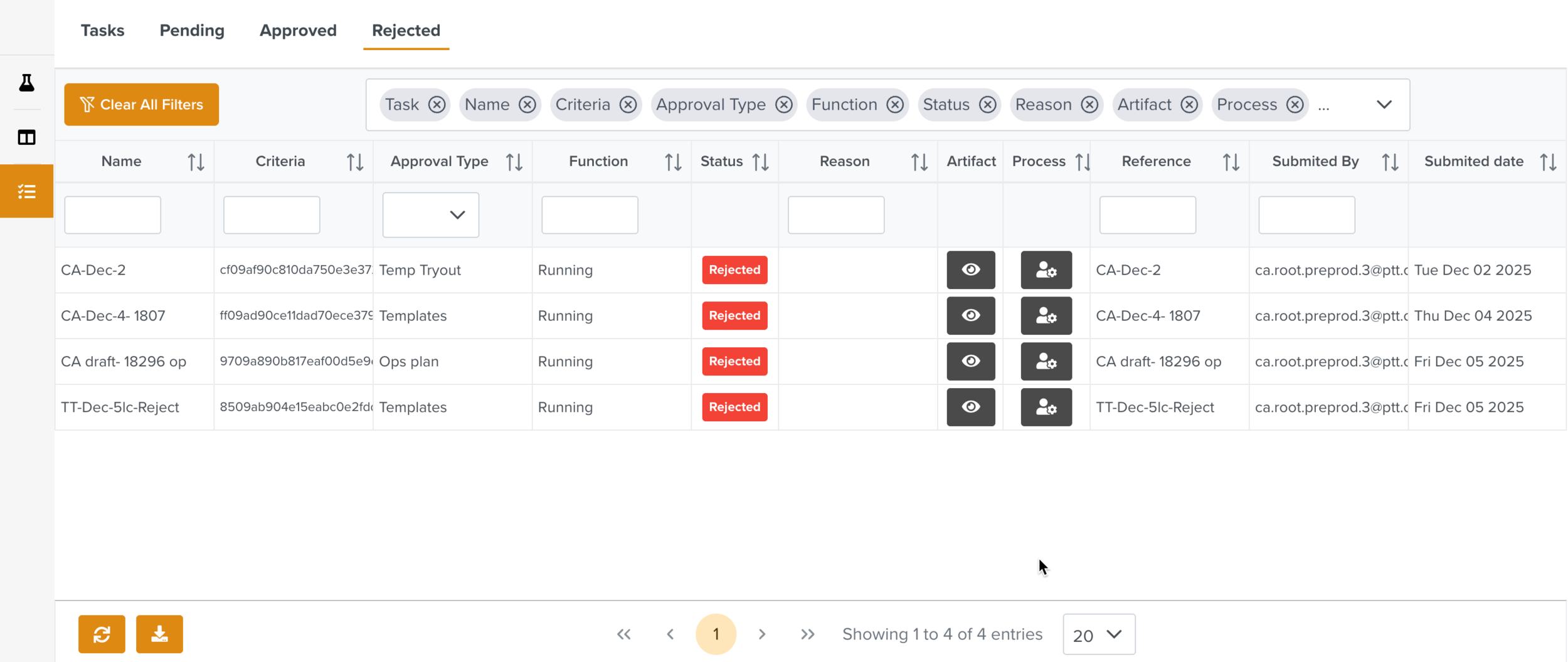Open the 20 rows-per-page dropdown
This screenshot has height=662, width=1568.
(x=1098, y=634)
